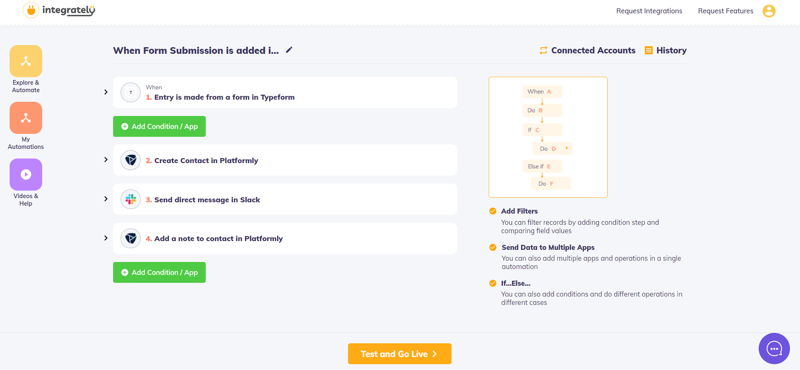Image resolution: width=800 pixels, height=370 pixels.
Task: Open the chat support bubble
Action: coord(774,349)
